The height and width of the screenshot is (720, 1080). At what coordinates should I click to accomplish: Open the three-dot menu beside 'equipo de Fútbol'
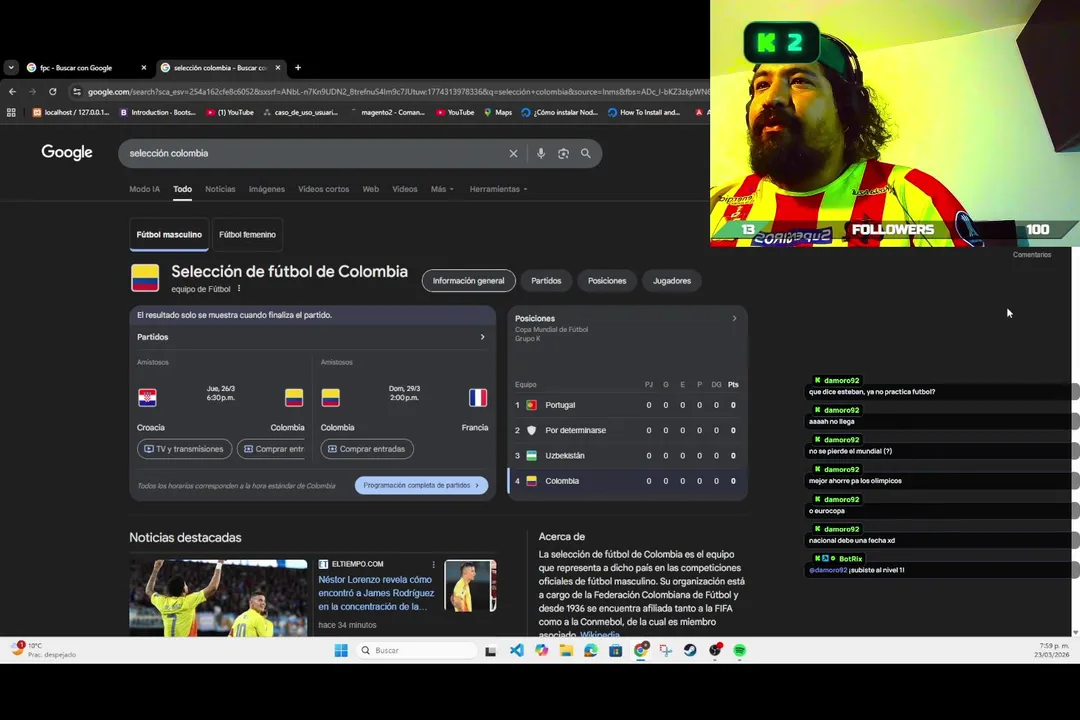(239, 289)
